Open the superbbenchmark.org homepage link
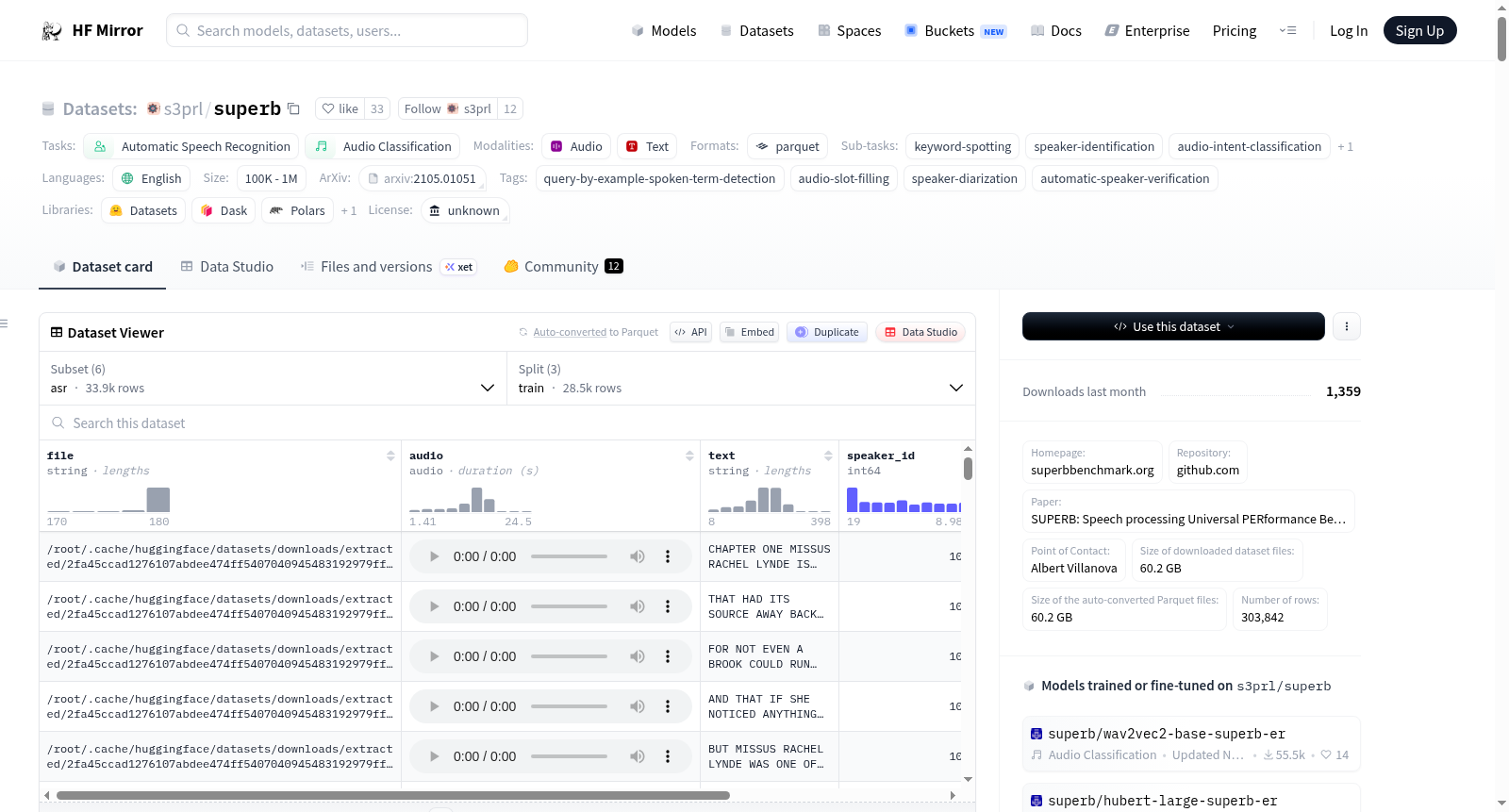The image size is (1509, 812). [1092, 470]
